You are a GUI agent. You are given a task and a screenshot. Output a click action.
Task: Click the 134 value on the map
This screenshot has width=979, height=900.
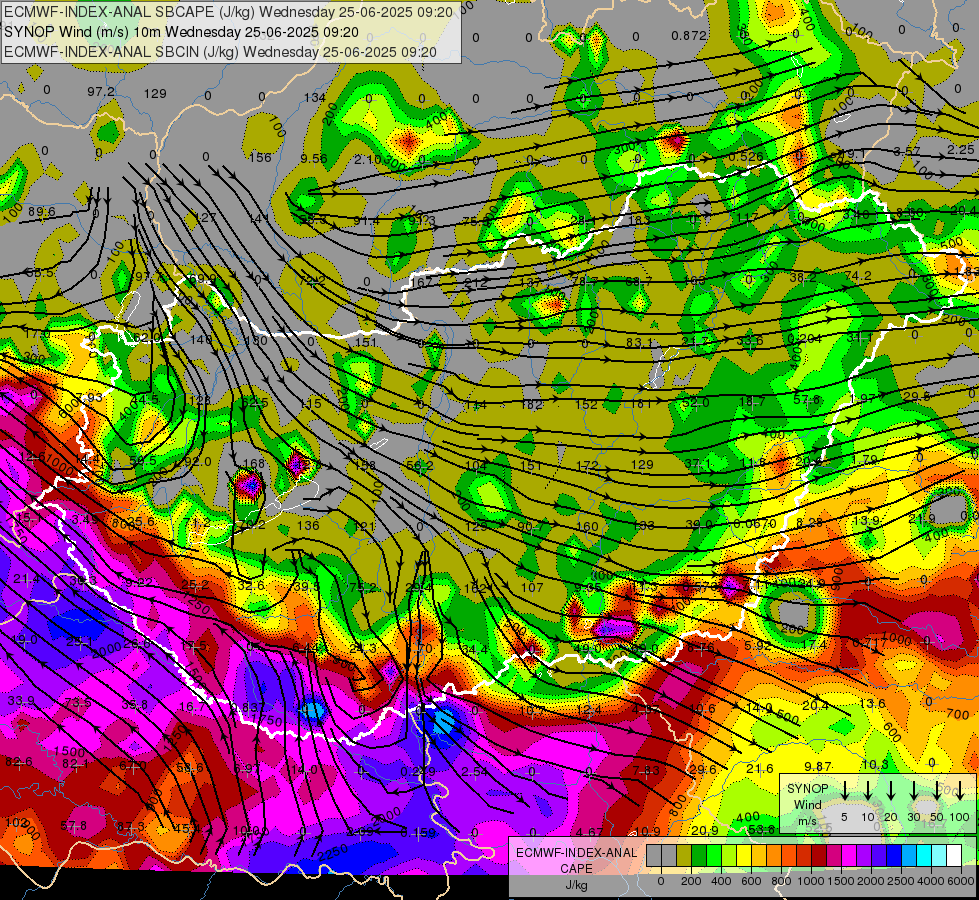point(315,98)
